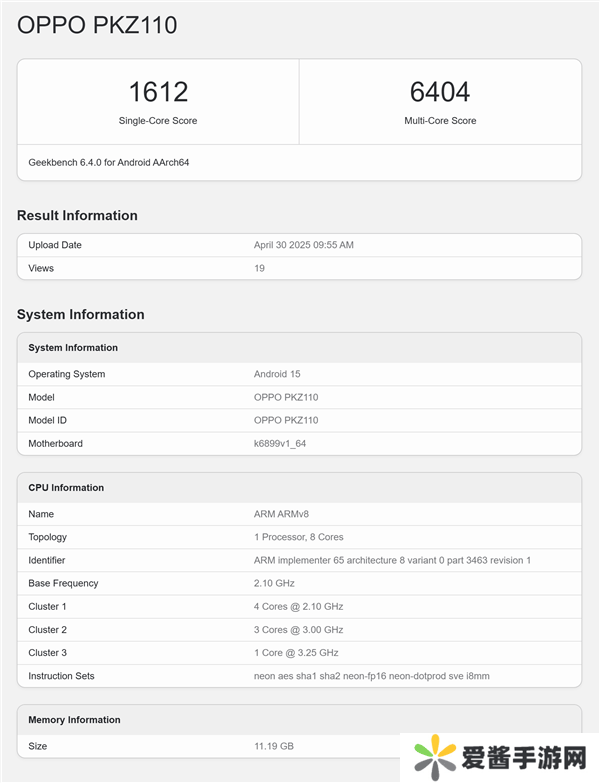Select the Android 15 operating system value
Image resolution: width=600 pixels, height=783 pixels.
coord(277,374)
